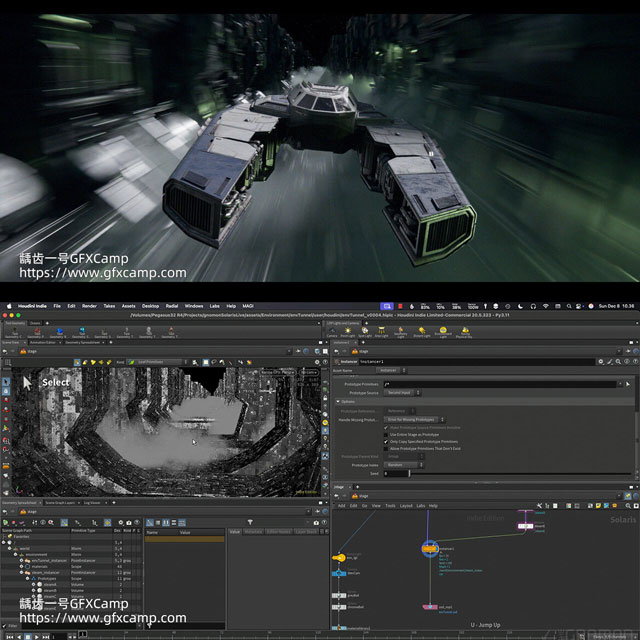Click the macOS Wi-Fi status icon
The width and height of the screenshot is (640, 640).
tap(545, 306)
